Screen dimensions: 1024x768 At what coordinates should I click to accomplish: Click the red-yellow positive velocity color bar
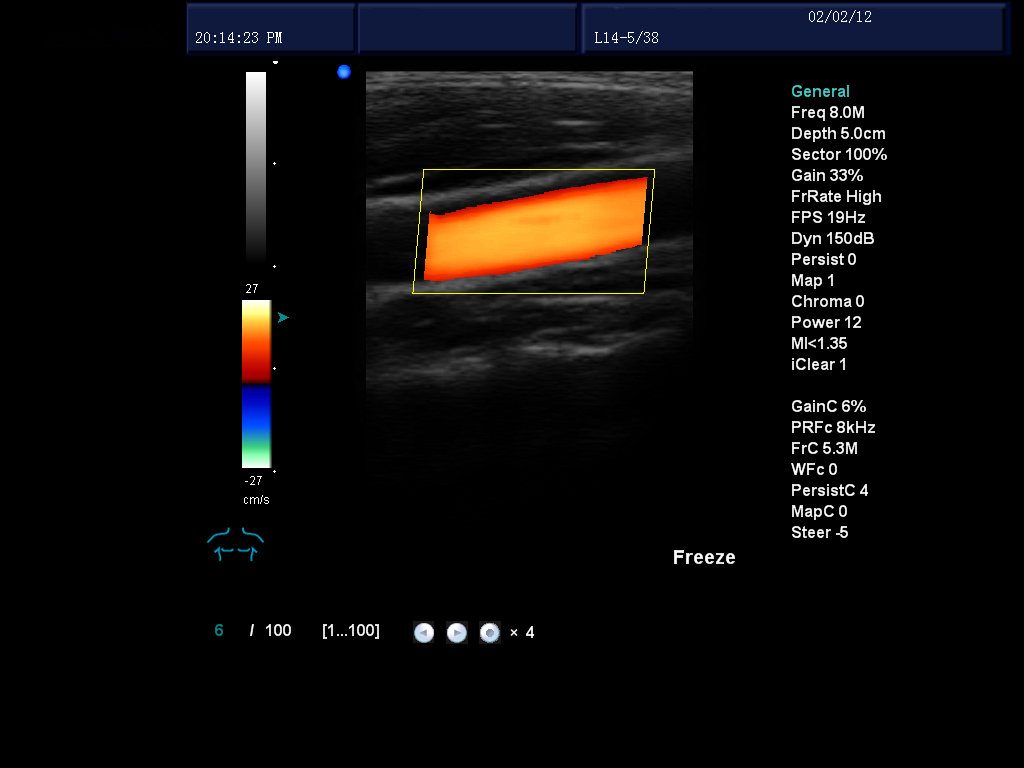tap(256, 340)
